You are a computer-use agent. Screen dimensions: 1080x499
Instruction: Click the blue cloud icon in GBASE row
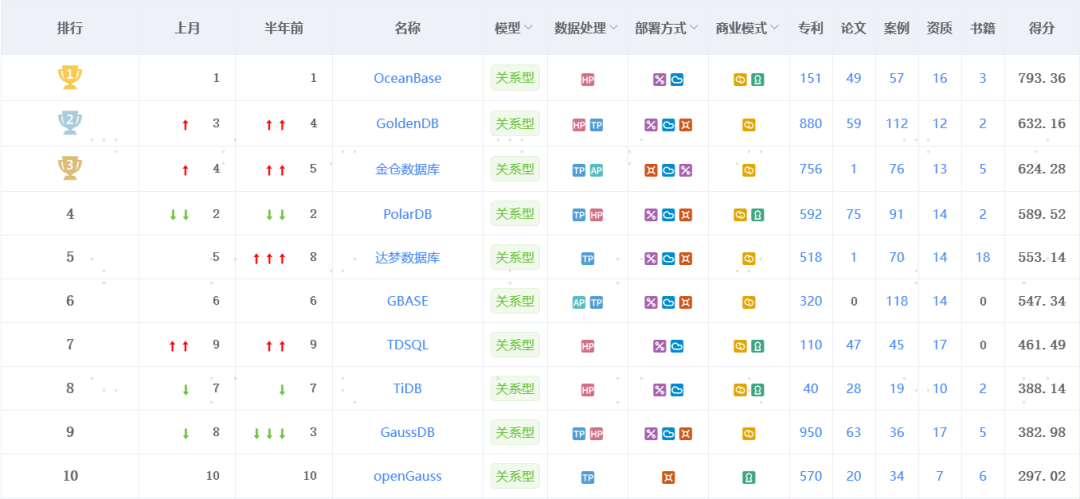(x=668, y=303)
